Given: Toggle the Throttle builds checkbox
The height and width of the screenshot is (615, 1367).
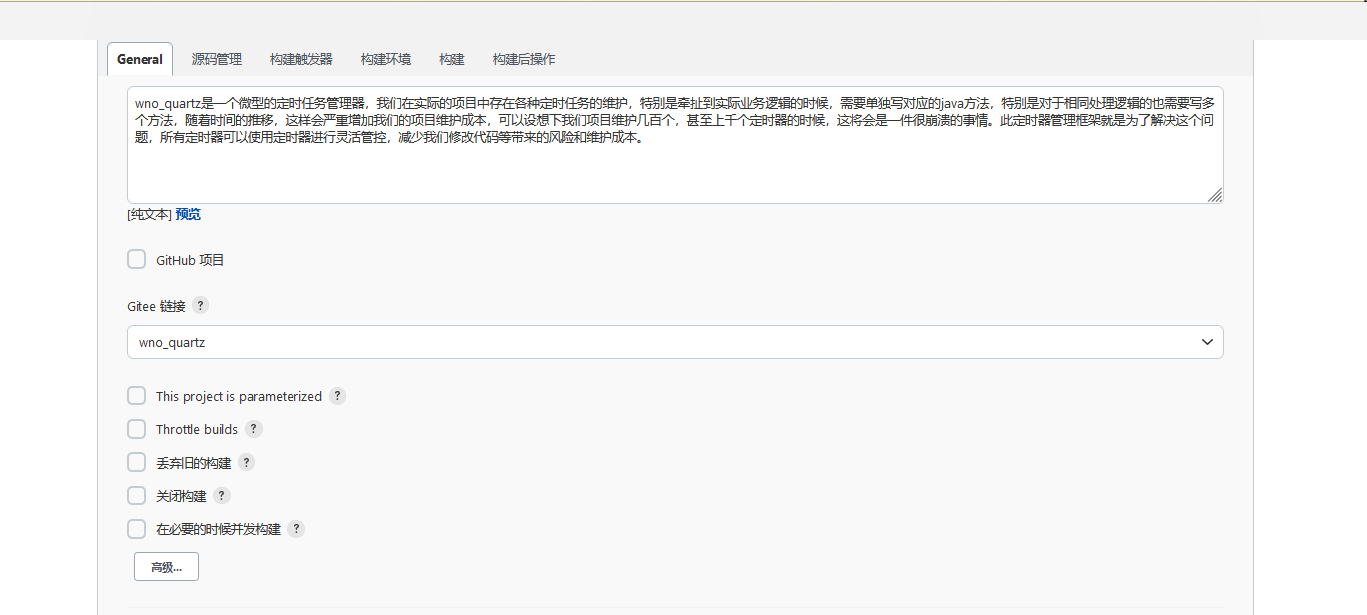Looking at the screenshot, I should point(137,429).
